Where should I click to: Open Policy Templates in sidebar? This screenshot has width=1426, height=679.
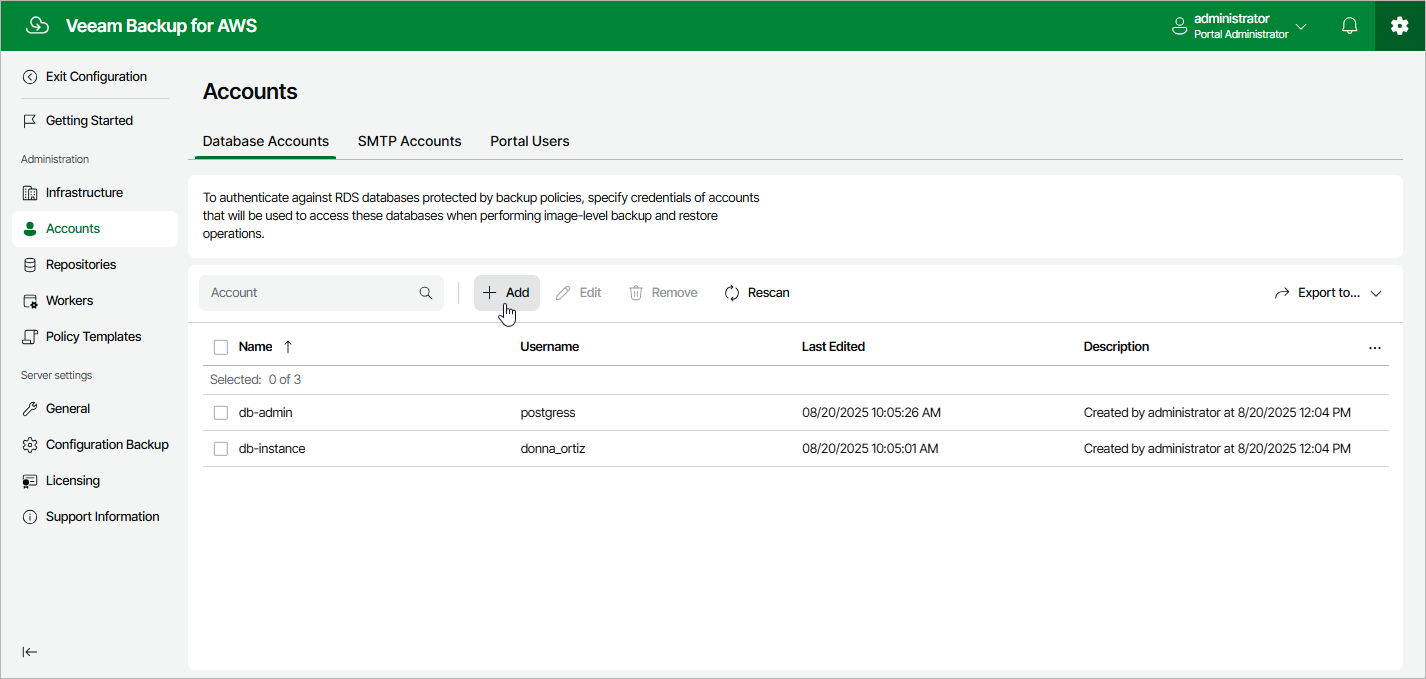95,337
